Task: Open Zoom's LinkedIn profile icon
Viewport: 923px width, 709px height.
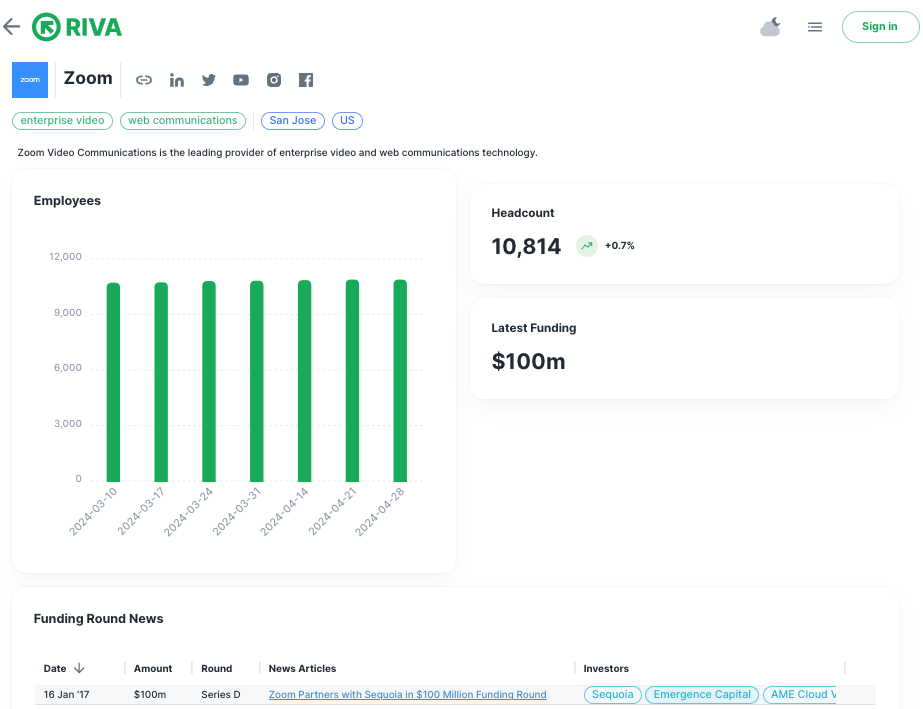Action: tap(177, 80)
